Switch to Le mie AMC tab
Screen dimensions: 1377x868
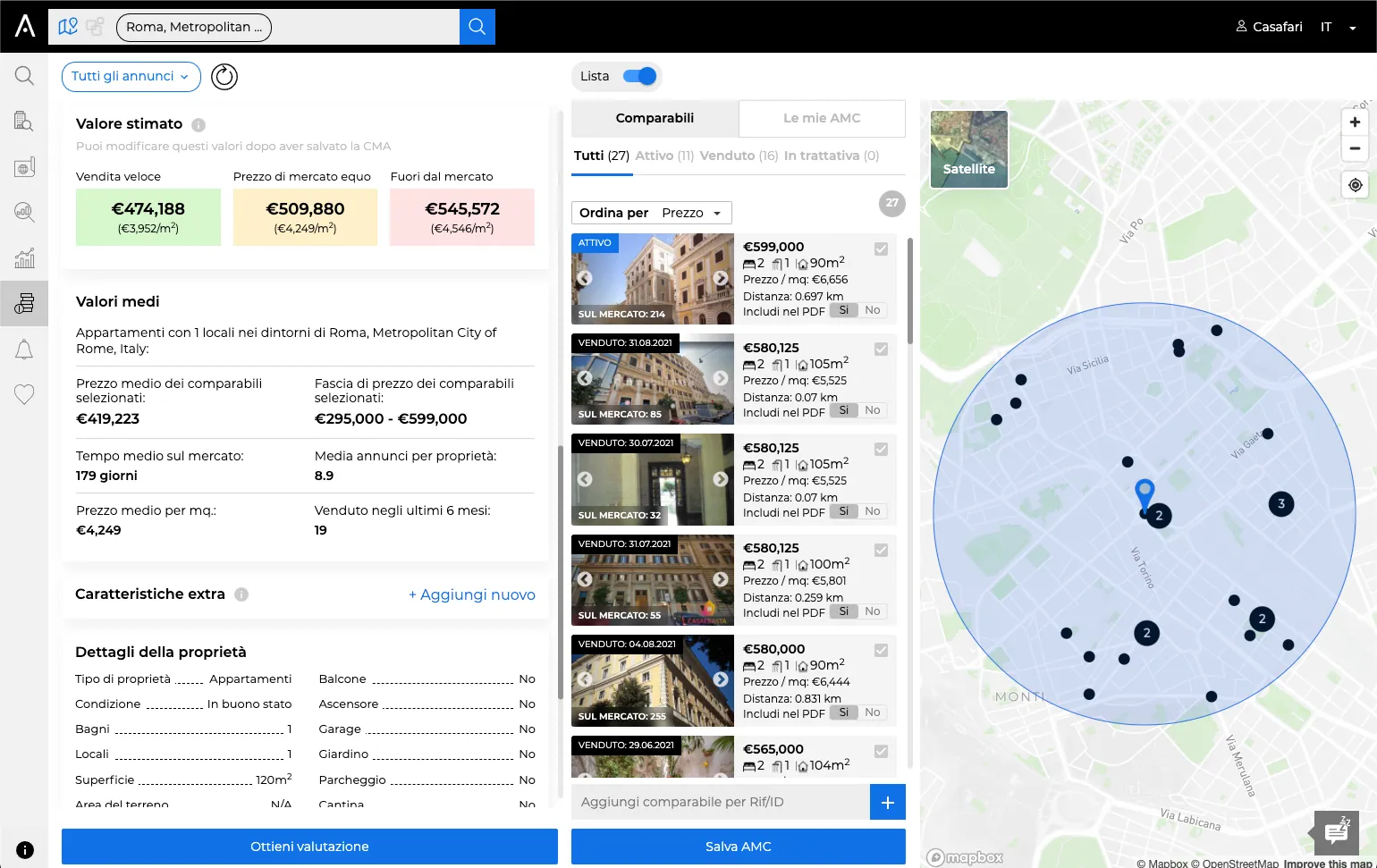tap(822, 118)
